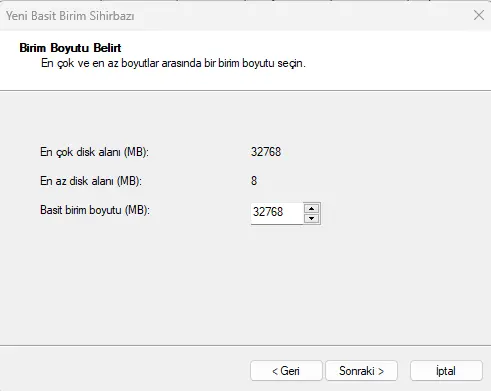Viewport: 491px width, 391px height.
Task: Click the "Basit birim boyutu (MB):" label
Action: point(95,210)
